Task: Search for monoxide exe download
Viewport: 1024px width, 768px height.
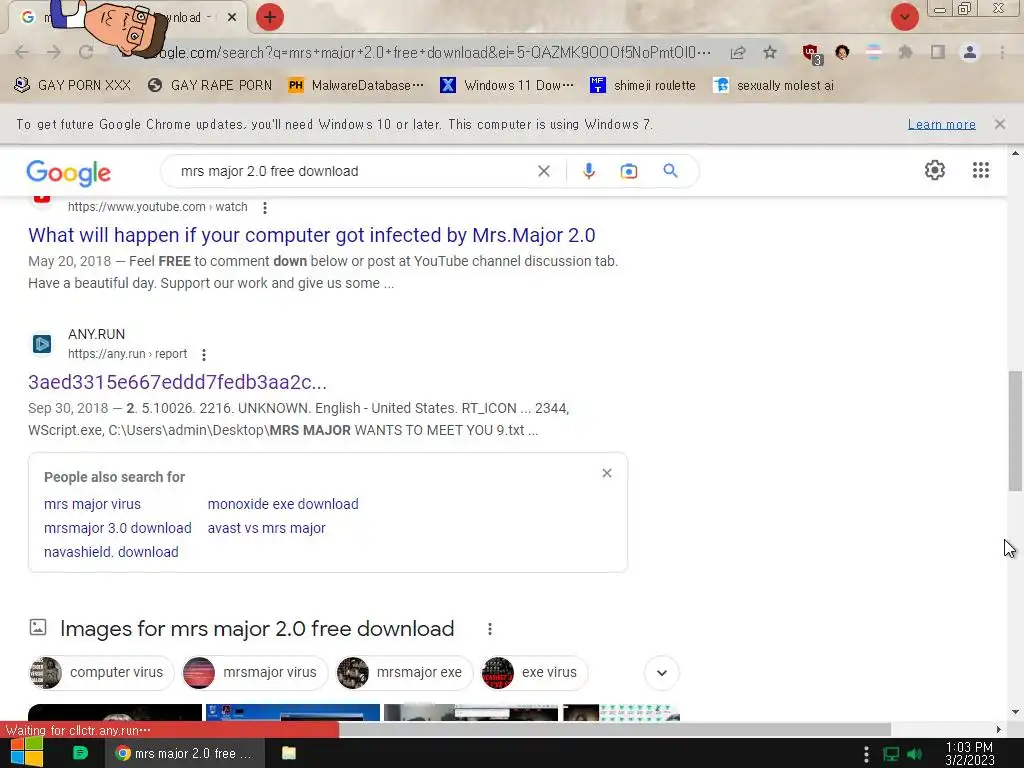Action: (x=283, y=504)
